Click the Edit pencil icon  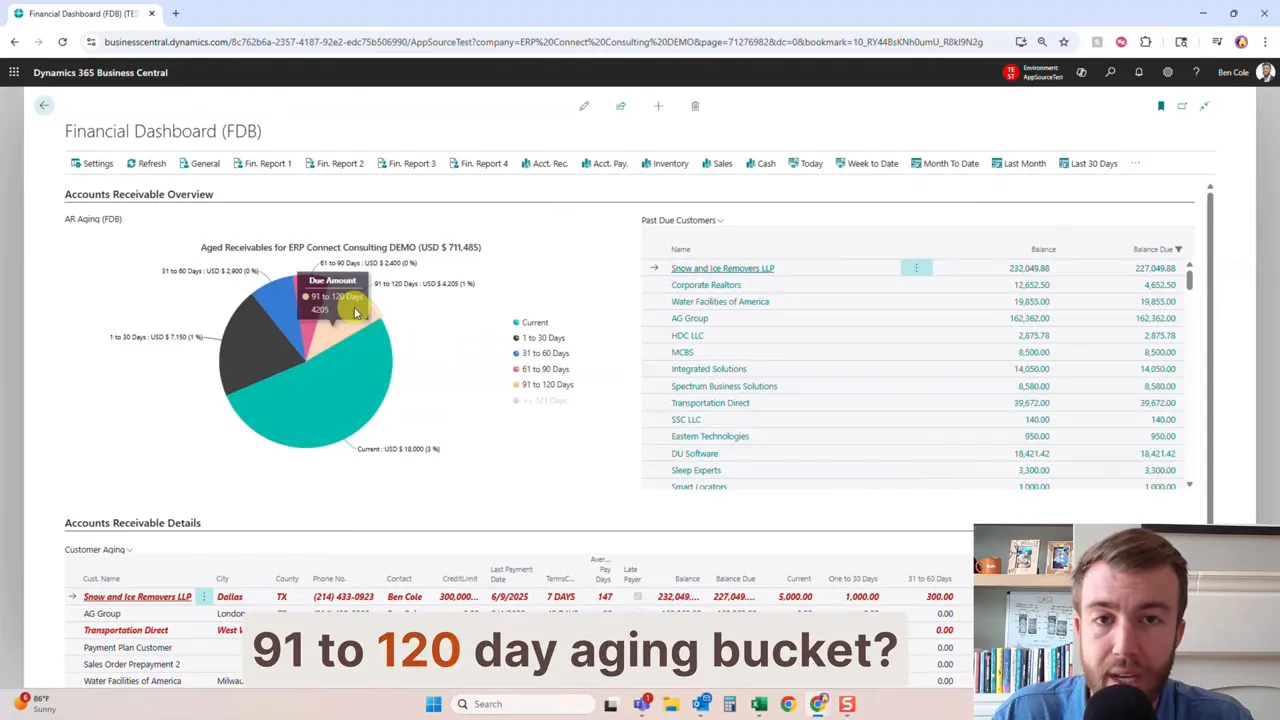(584, 105)
